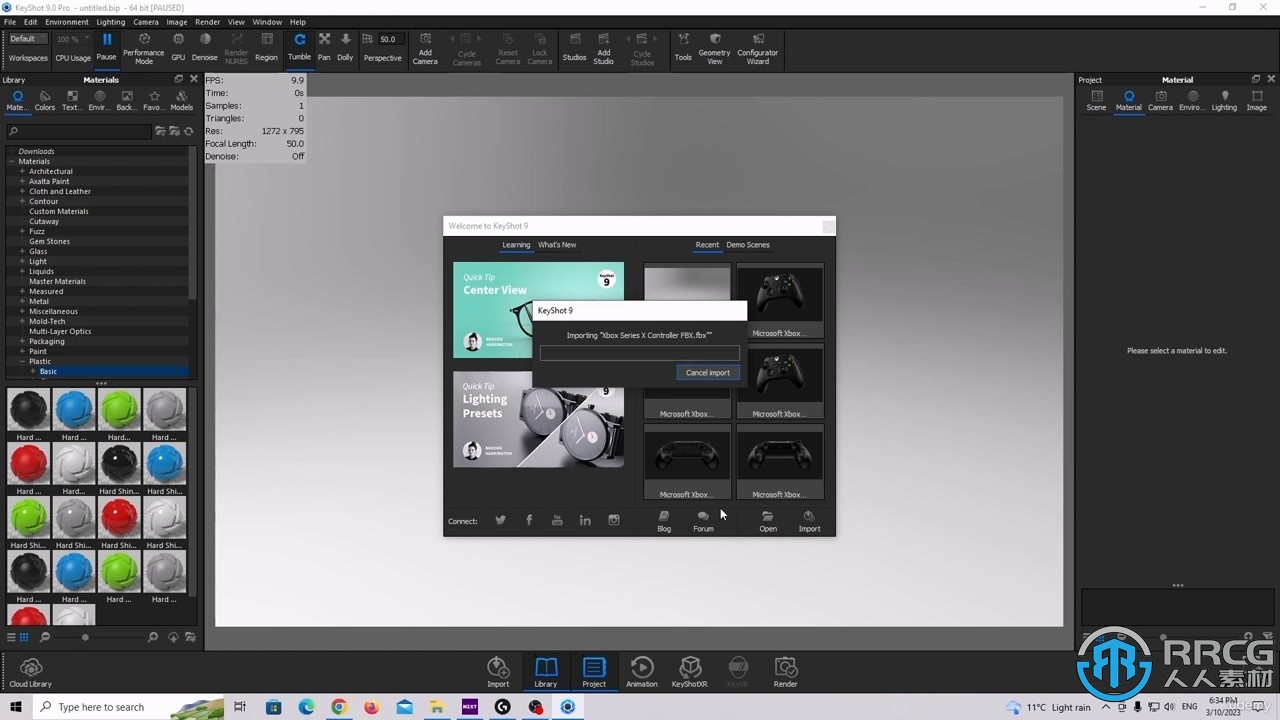Click the perspective focal length field
Screen dimensions: 1280x720
[388, 39]
